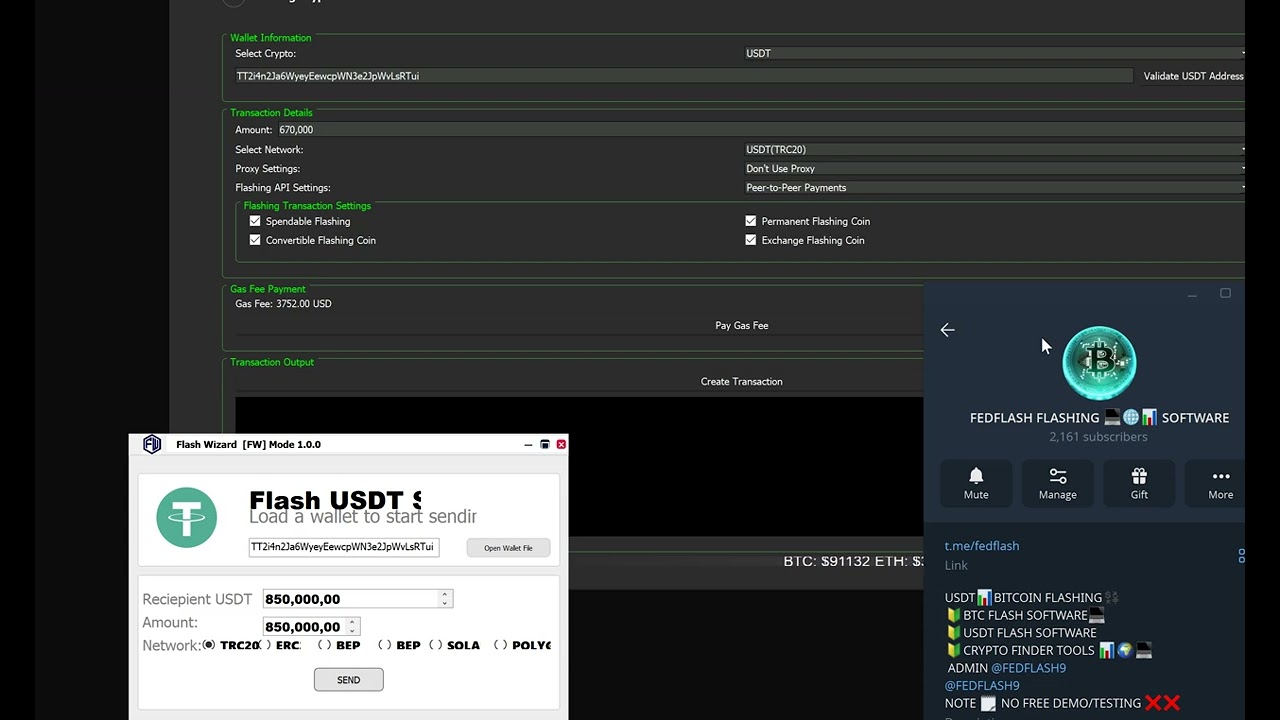Click the Recipient USDT value field

pos(351,599)
